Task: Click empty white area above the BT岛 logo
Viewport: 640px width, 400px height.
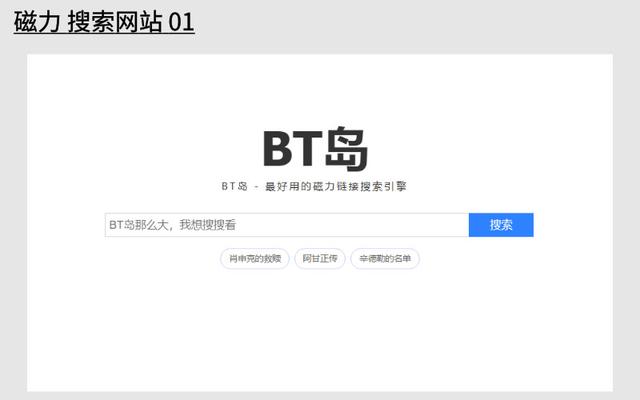Action: (320, 90)
